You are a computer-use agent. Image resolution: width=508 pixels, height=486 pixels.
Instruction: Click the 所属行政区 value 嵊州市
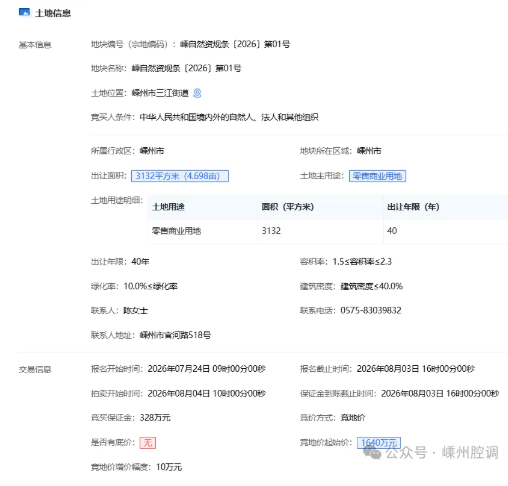(x=152, y=151)
